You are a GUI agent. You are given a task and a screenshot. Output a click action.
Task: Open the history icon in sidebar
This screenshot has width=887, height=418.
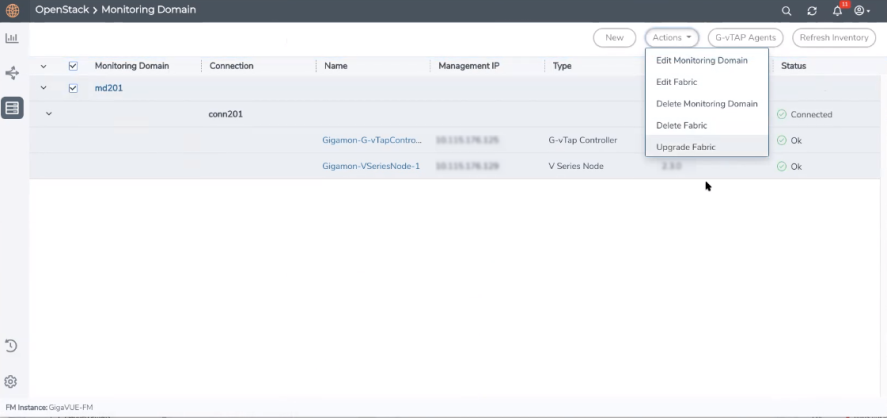click(x=12, y=346)
